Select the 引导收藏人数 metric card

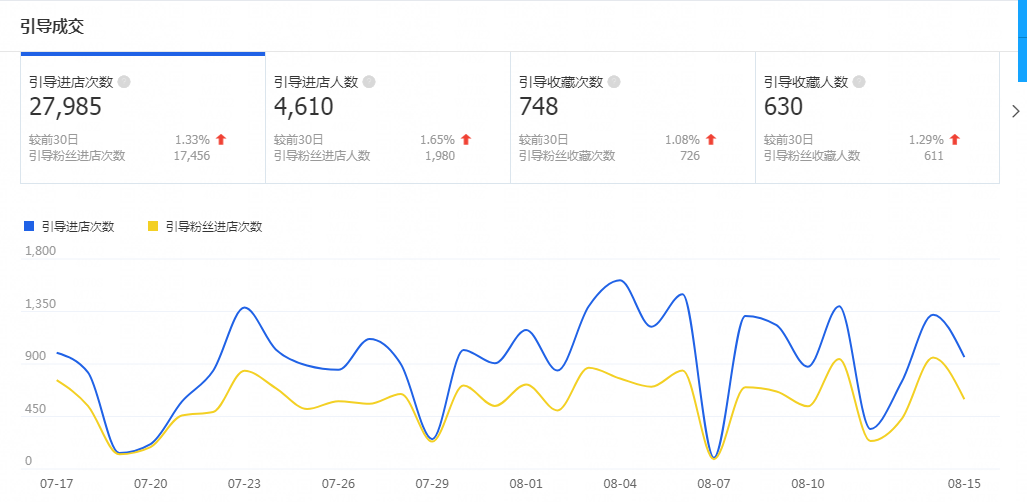tap(878, 118)
